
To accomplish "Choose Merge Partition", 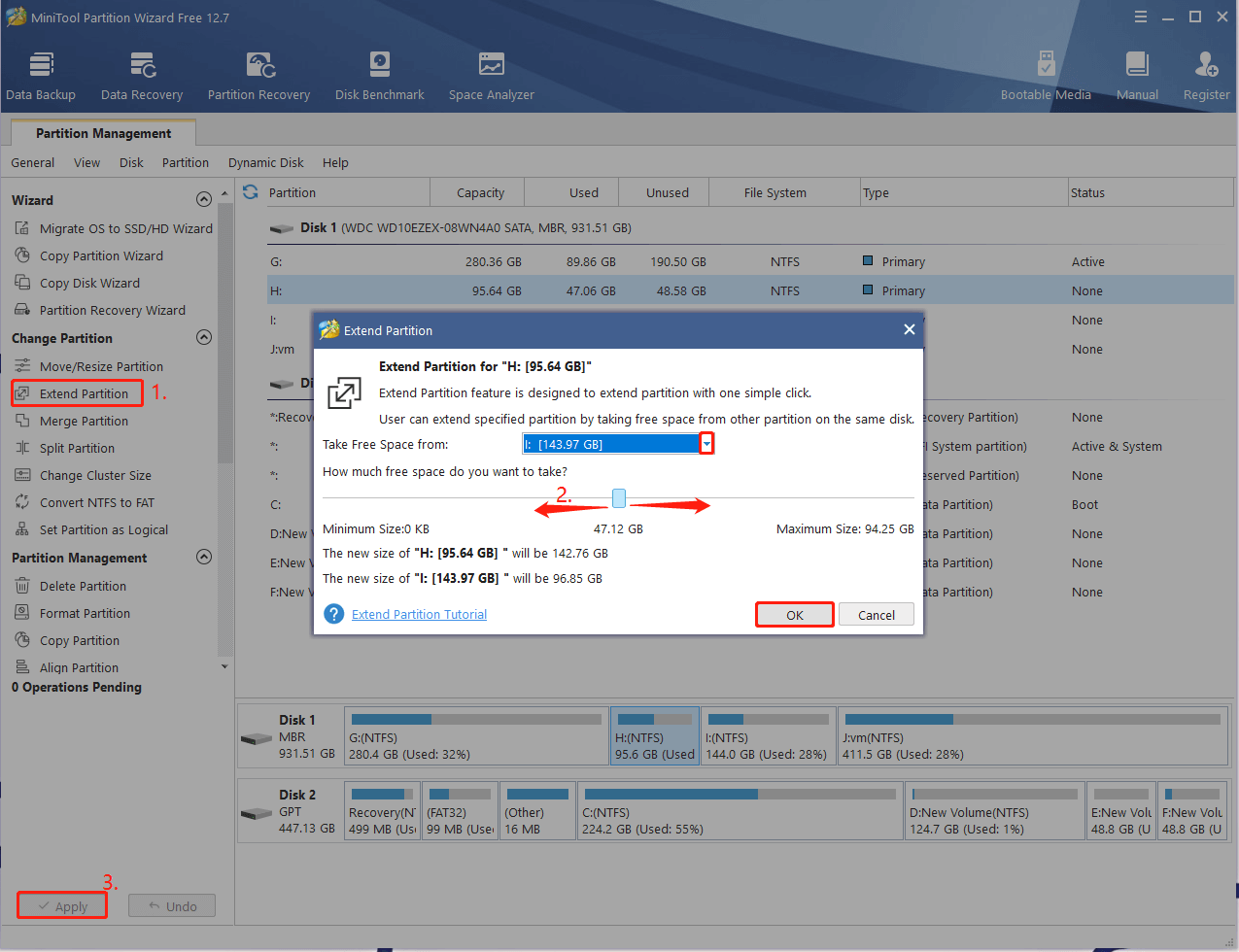I will coord(71,421).
